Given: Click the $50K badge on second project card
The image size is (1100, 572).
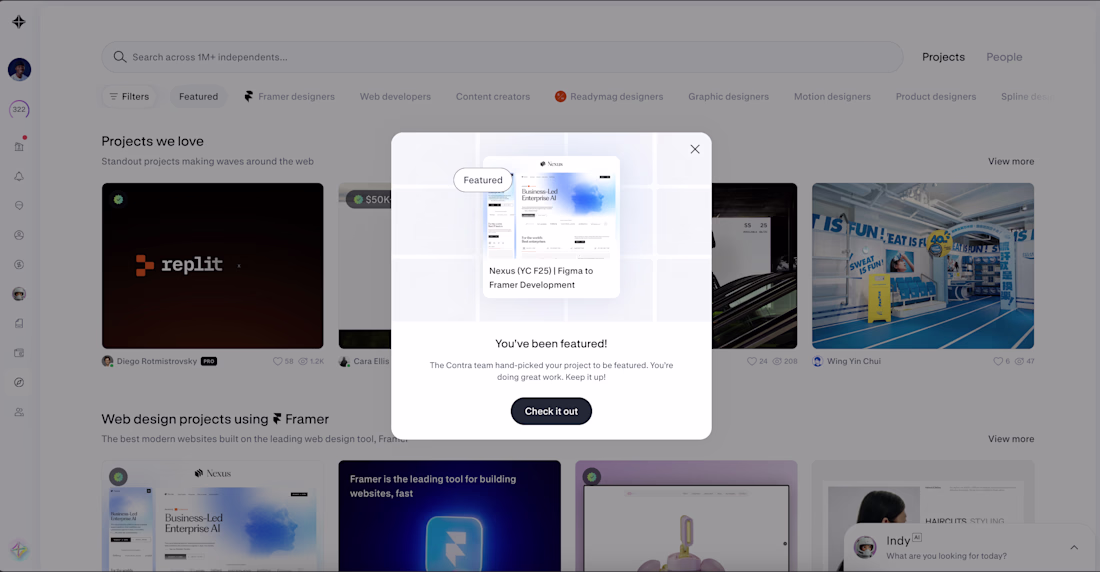Looking at the screenshot, I should (x=370, y=199).
